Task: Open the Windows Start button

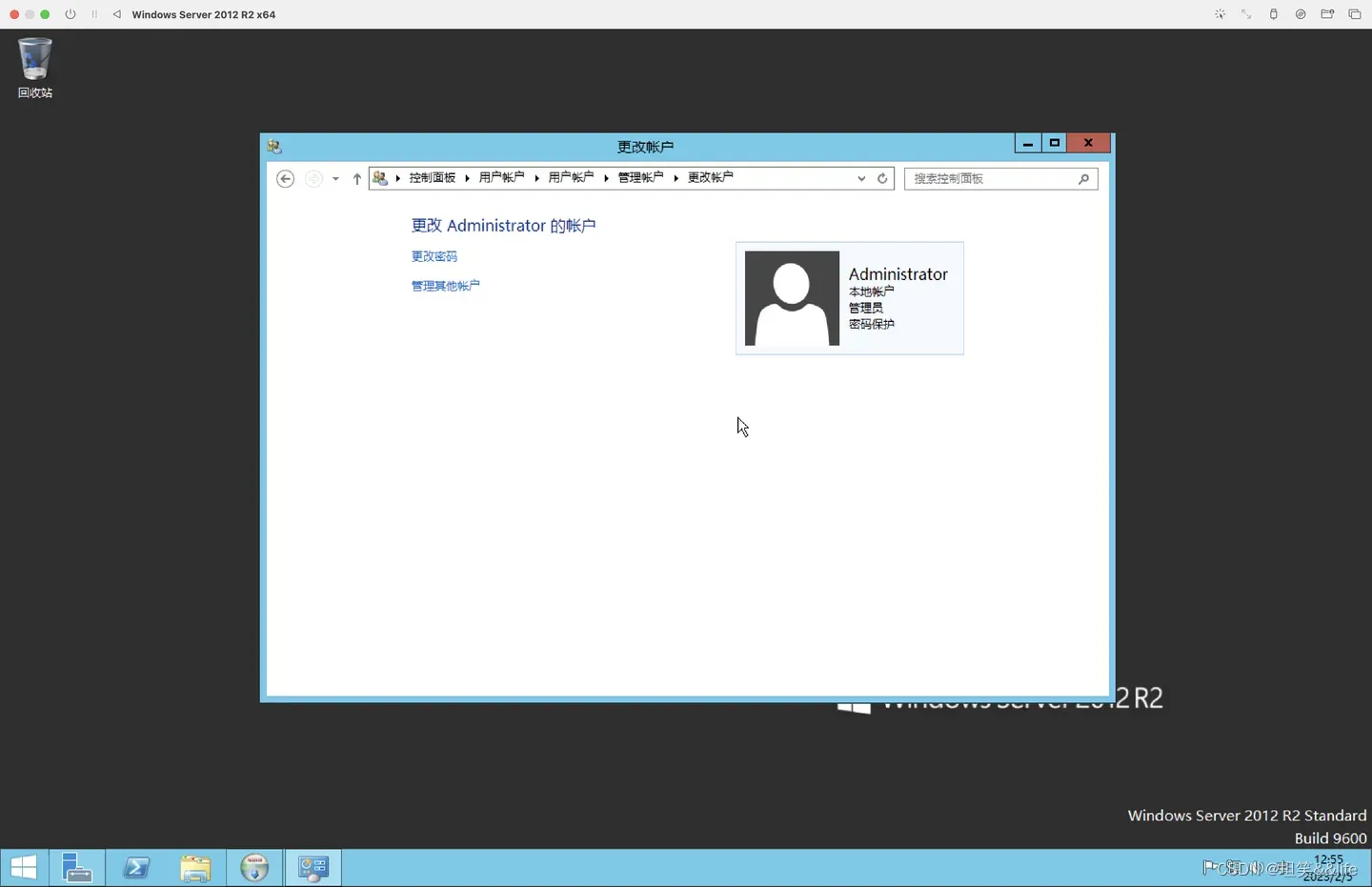Action: tap(24, 868)
